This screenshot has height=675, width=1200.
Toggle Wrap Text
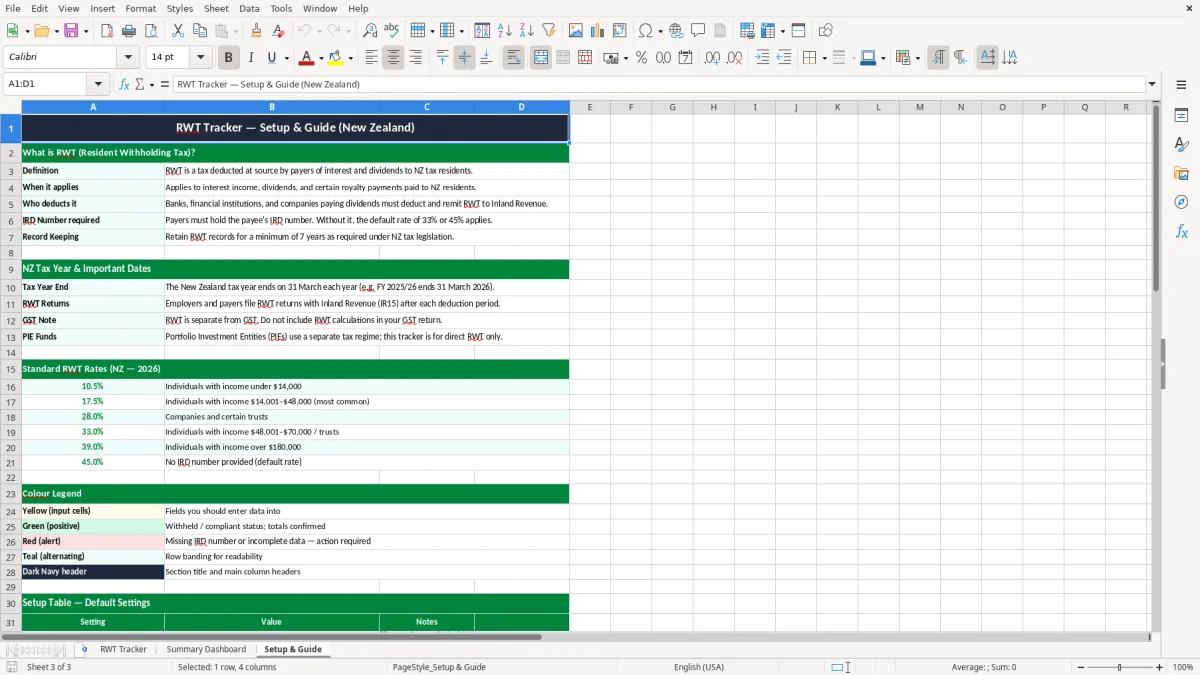click(513, 58)
